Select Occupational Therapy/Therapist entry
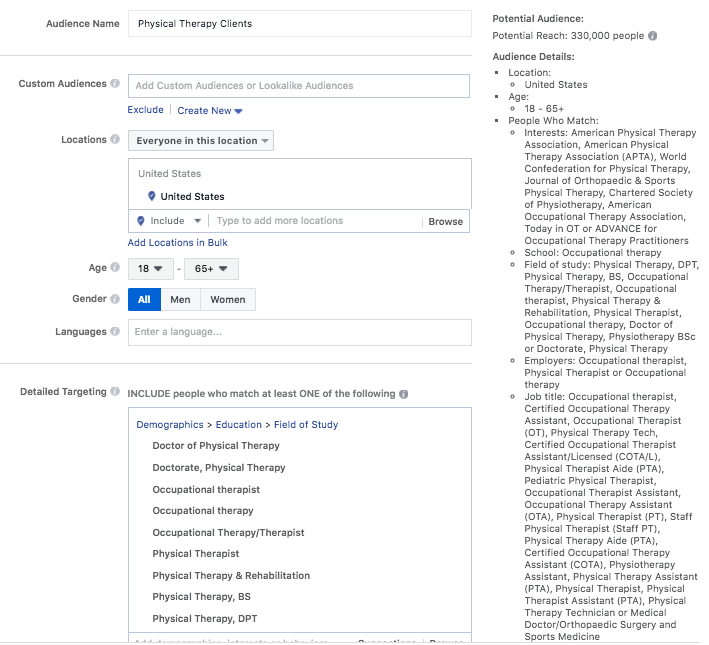Image resolution: width=709 pixels, height=645 pixels. pyautogui.click(x=228, y=533)
